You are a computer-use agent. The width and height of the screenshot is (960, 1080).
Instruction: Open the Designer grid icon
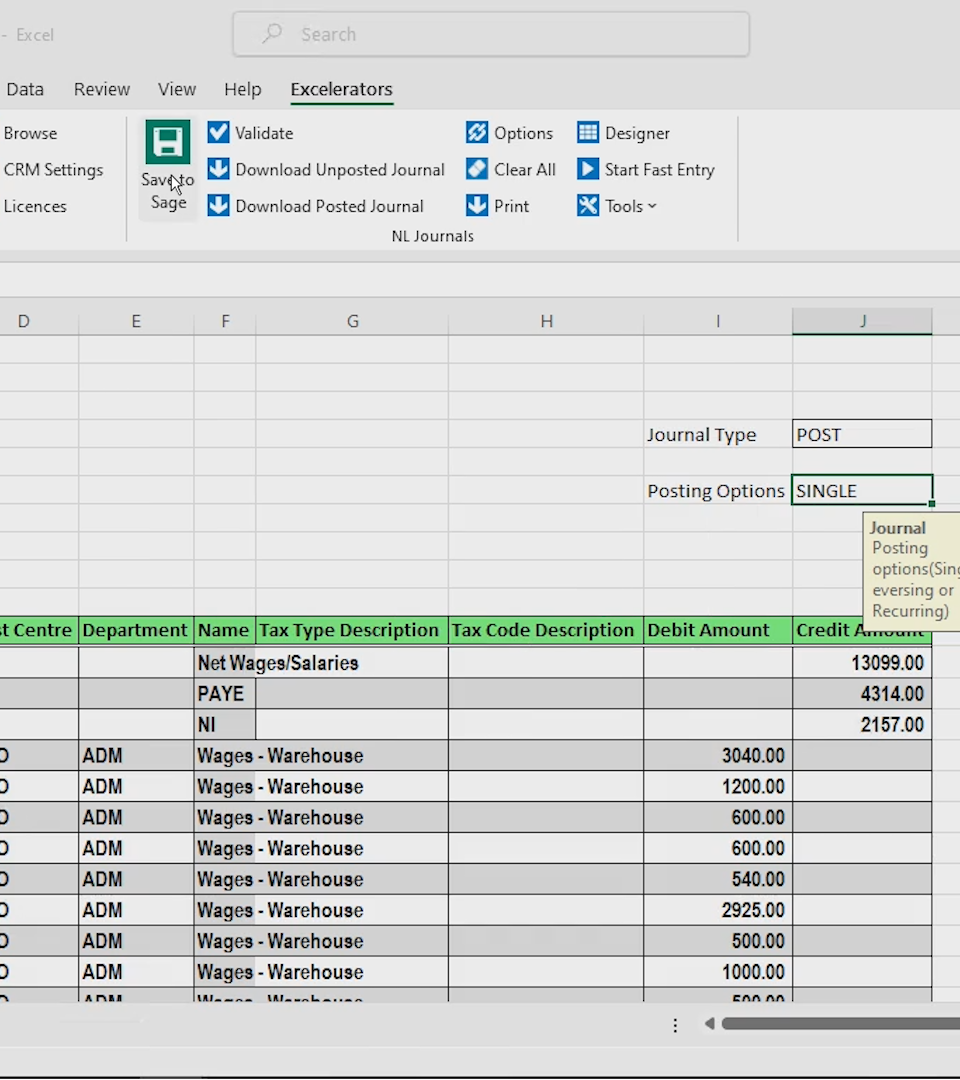click(x=588, y=132)
